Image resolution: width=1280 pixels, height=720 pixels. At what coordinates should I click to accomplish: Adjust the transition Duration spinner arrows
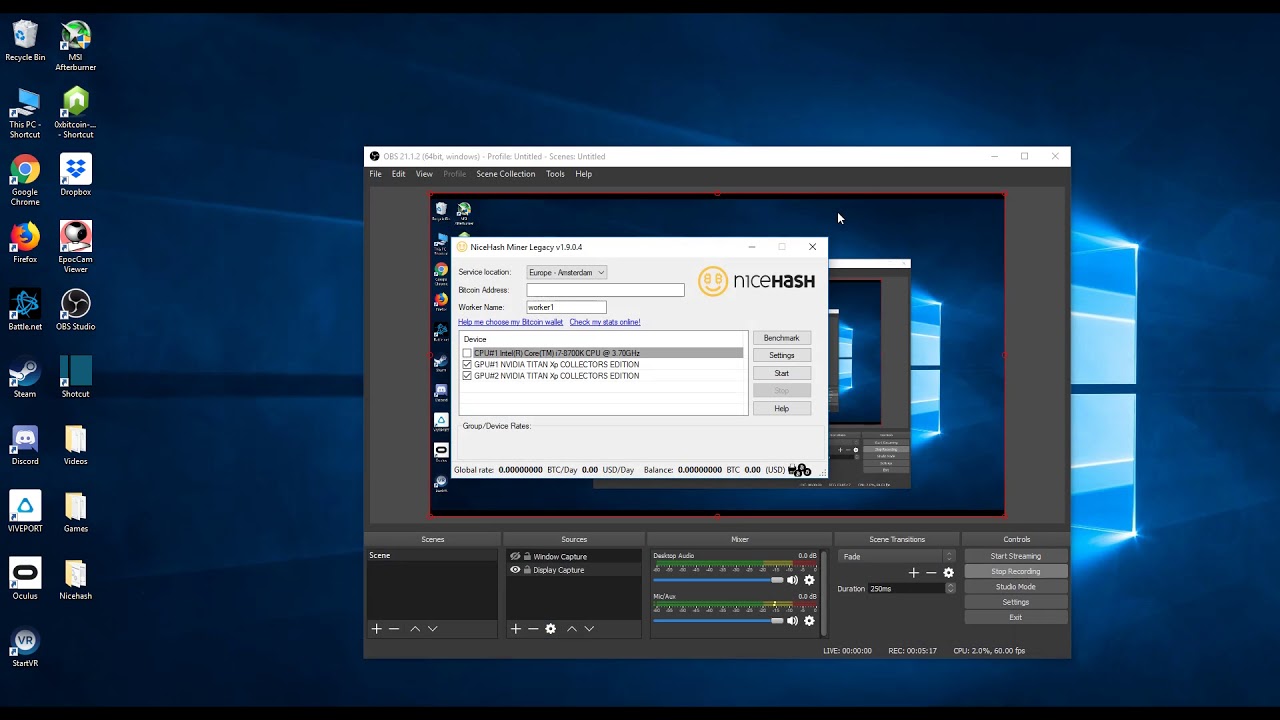click(x=950, y=589)
